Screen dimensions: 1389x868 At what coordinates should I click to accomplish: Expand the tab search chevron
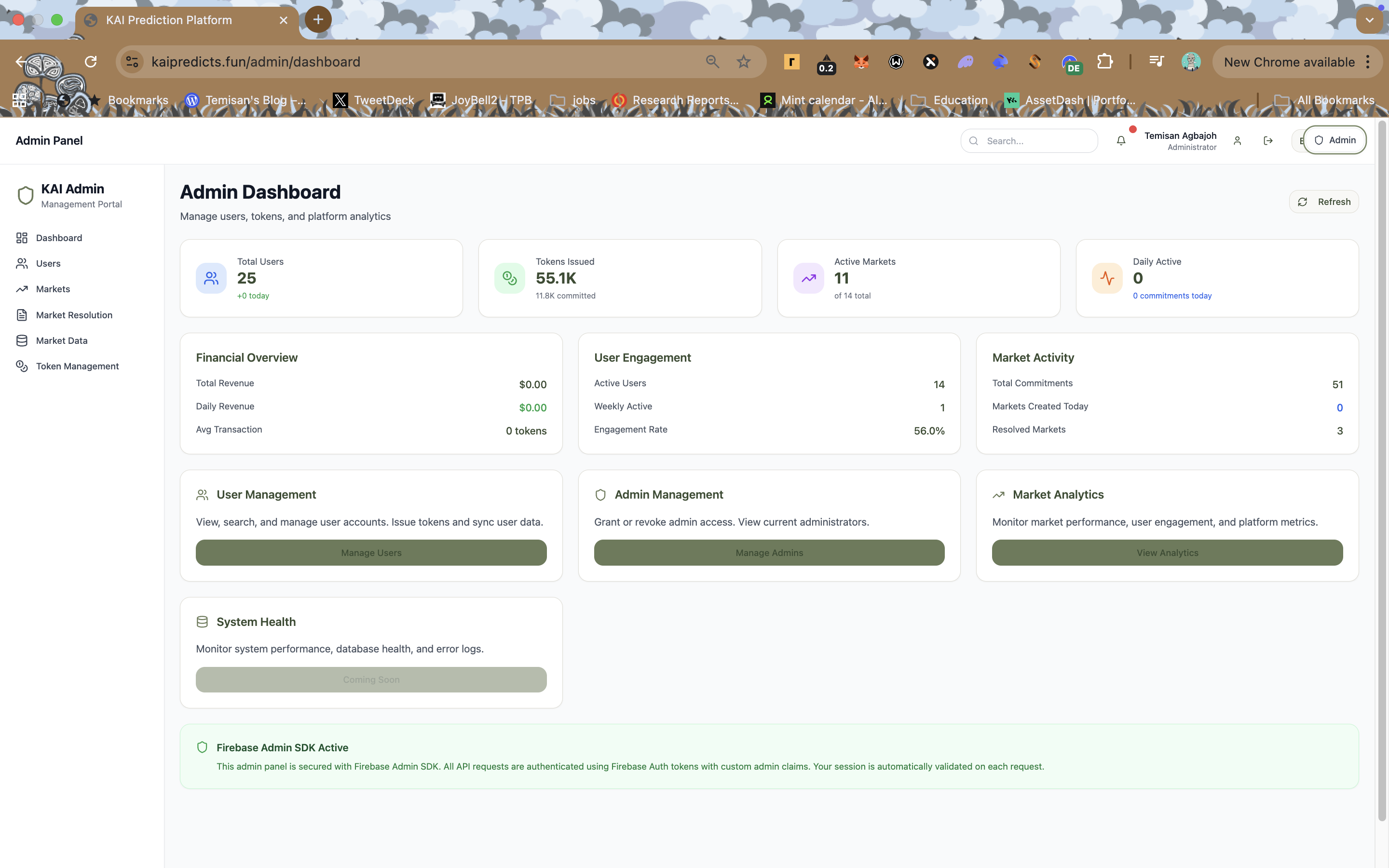click(x=1370, y=20)
